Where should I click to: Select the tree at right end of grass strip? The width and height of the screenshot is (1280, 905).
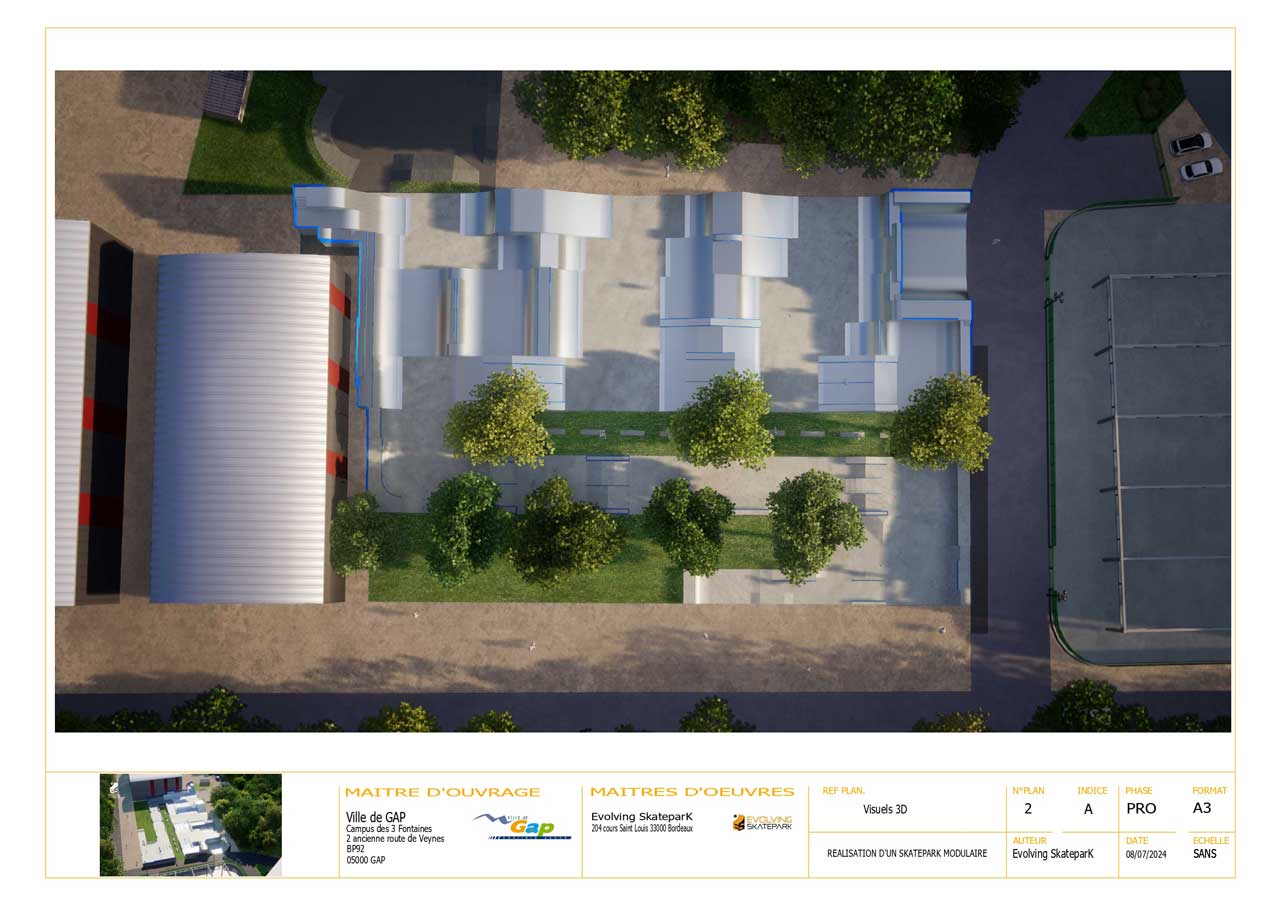tap(940, 422)
